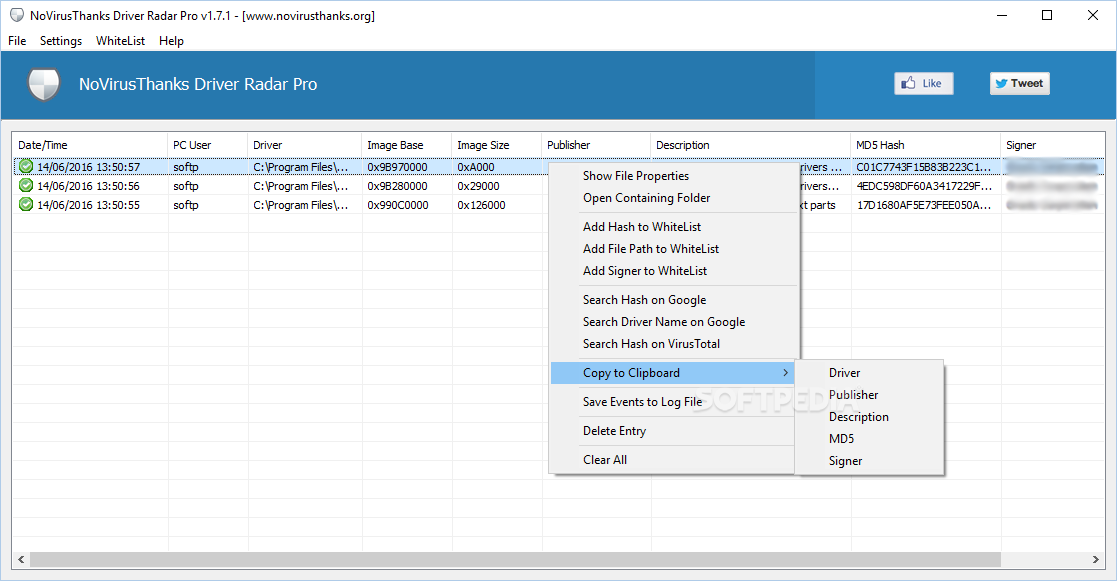1117x581 pixels.
Task: Click driver path in the 13:50:55 row
Action: [301, 205]
